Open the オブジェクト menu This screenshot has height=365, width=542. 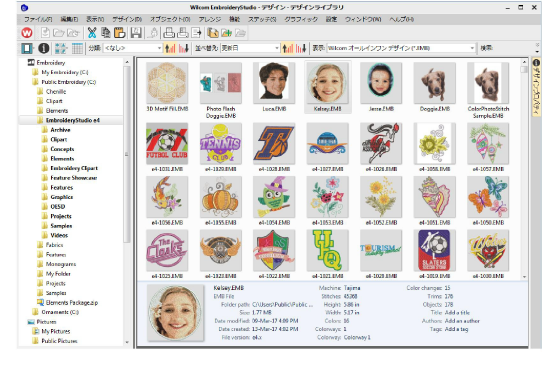point(170,19)
